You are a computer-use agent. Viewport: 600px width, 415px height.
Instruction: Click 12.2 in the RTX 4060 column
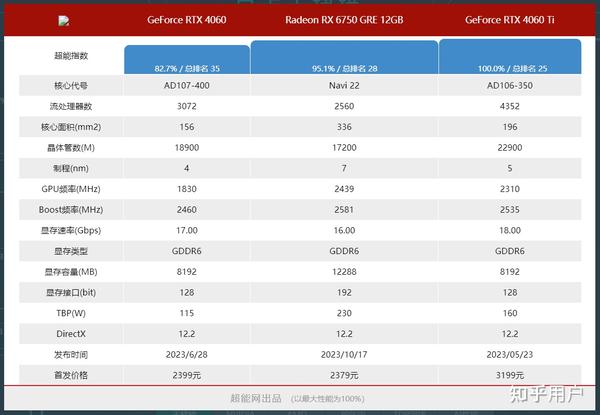187,334
